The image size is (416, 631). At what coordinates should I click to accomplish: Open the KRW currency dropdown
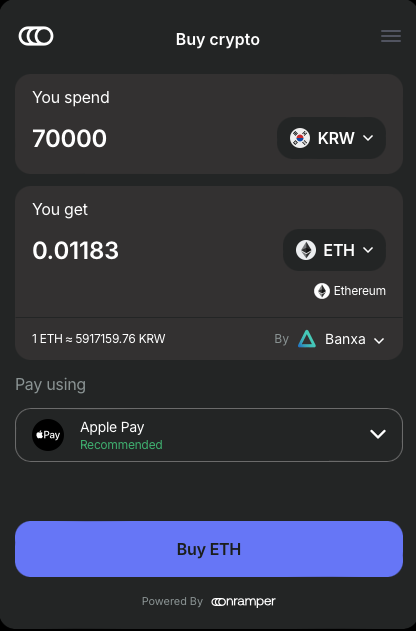pos(332,138)
